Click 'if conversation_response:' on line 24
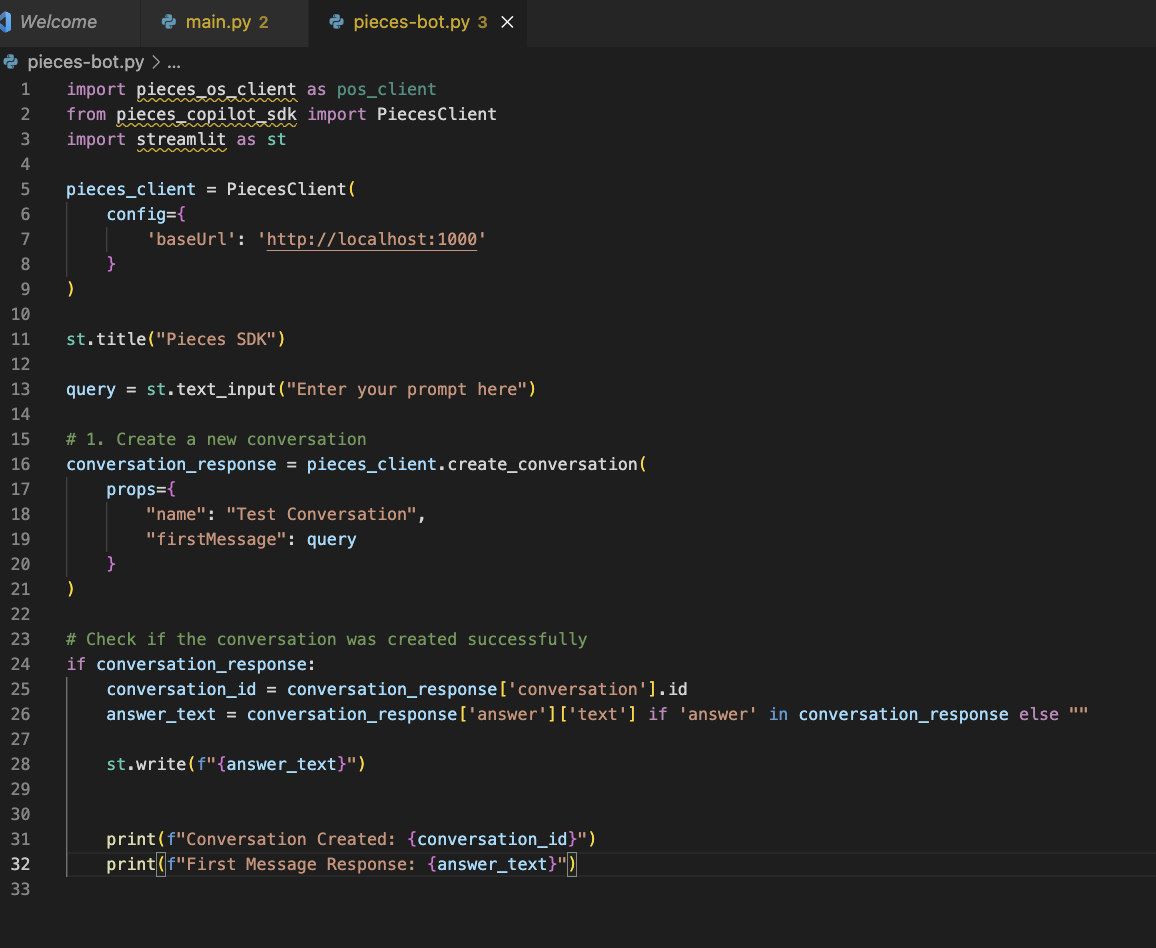The height and width of the screenshot is (948, 1156). coord(191,664)
